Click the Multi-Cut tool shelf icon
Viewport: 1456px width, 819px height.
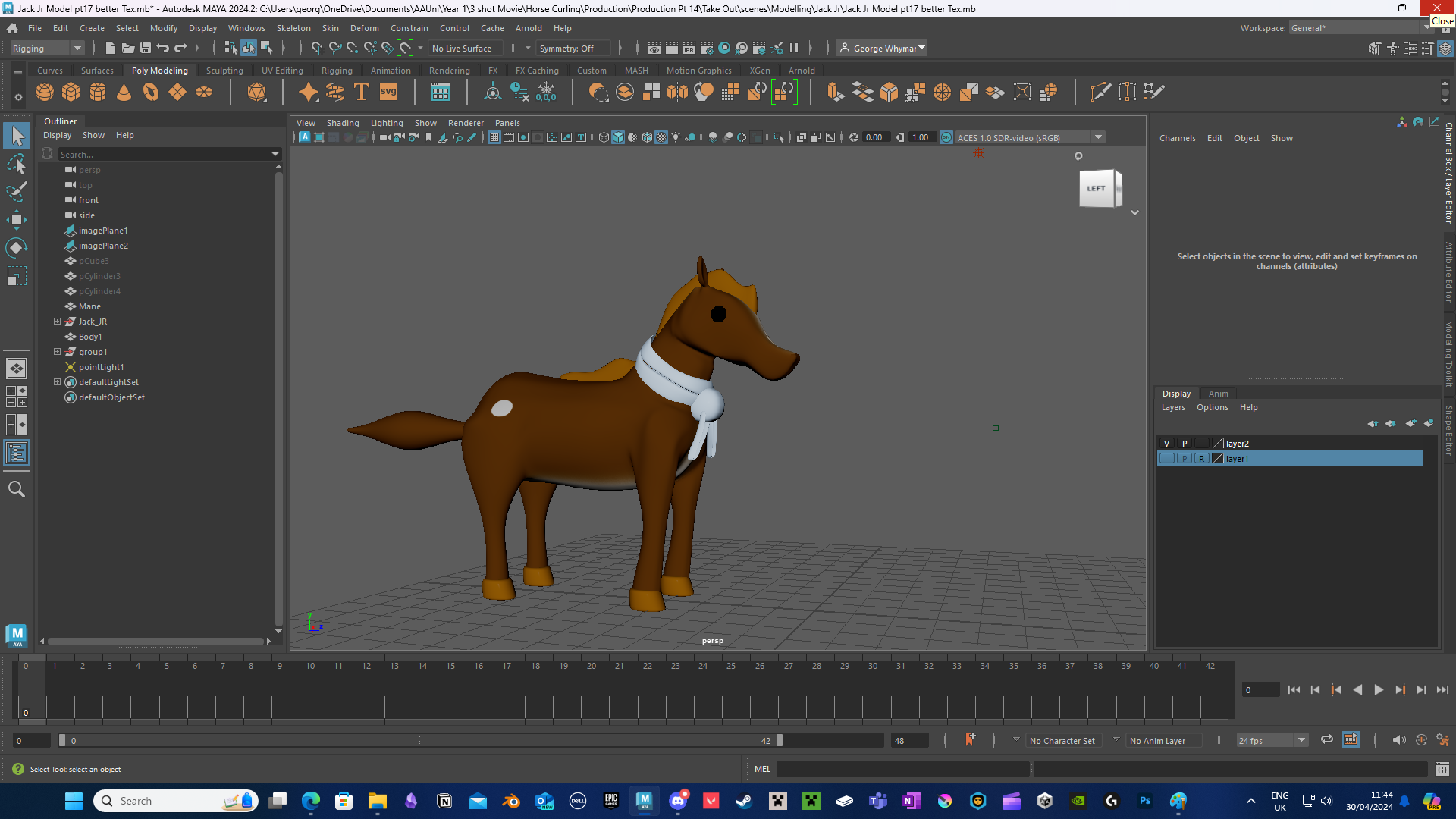[1100, 93]
